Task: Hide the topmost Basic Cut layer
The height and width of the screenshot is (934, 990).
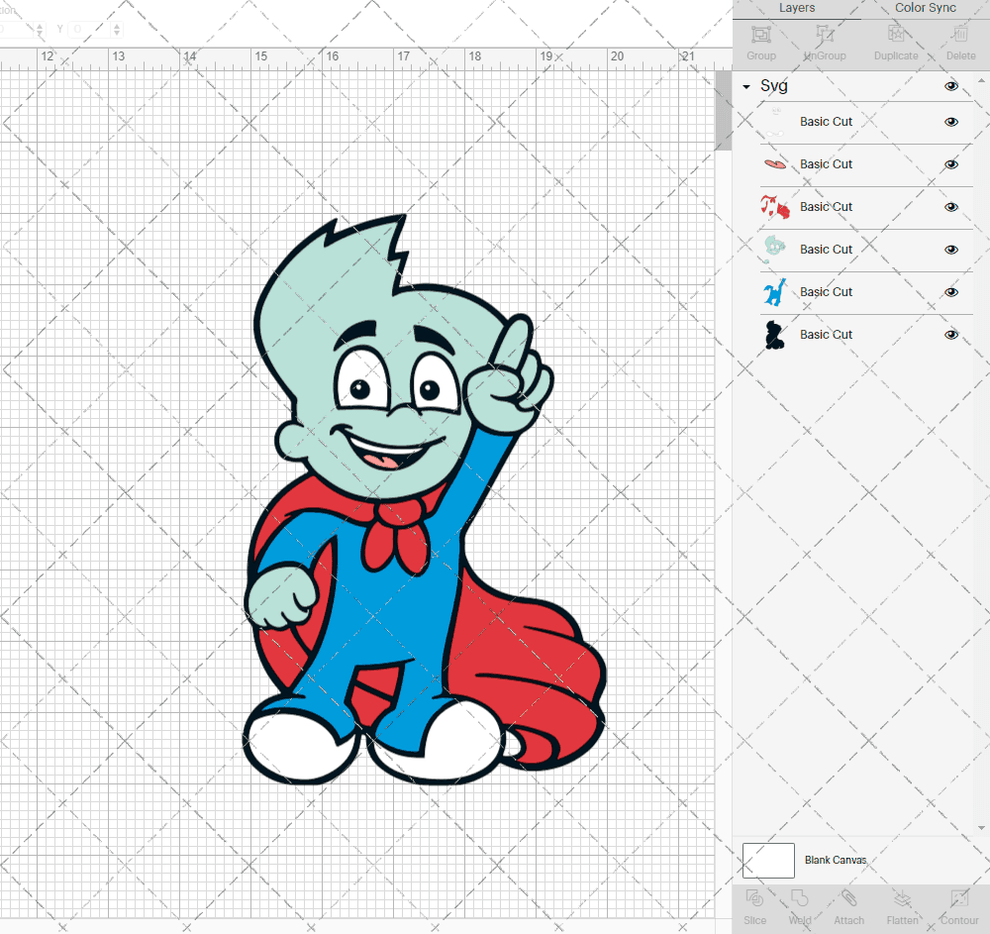Action: [950, 121]
